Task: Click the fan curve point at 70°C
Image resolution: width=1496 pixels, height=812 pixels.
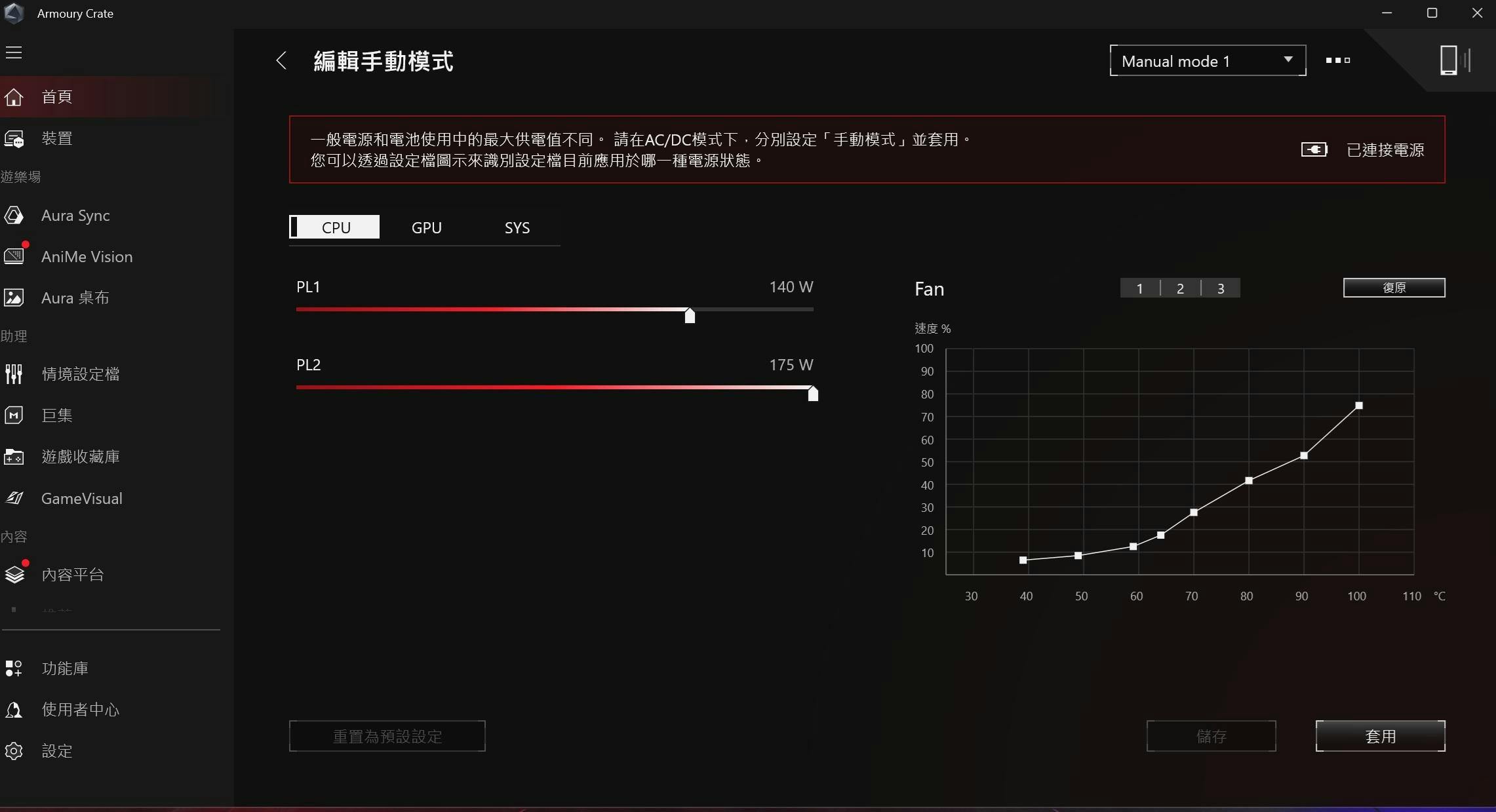Action: [x=1194, y=512]
